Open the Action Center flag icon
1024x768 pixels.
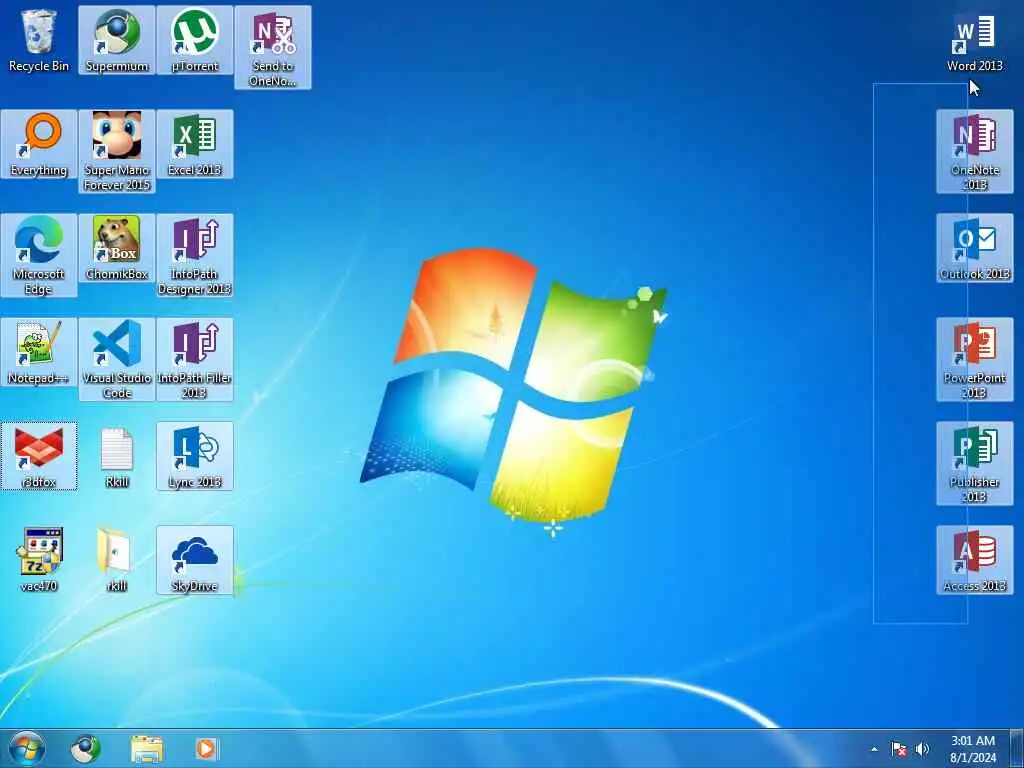coord(899,749)
